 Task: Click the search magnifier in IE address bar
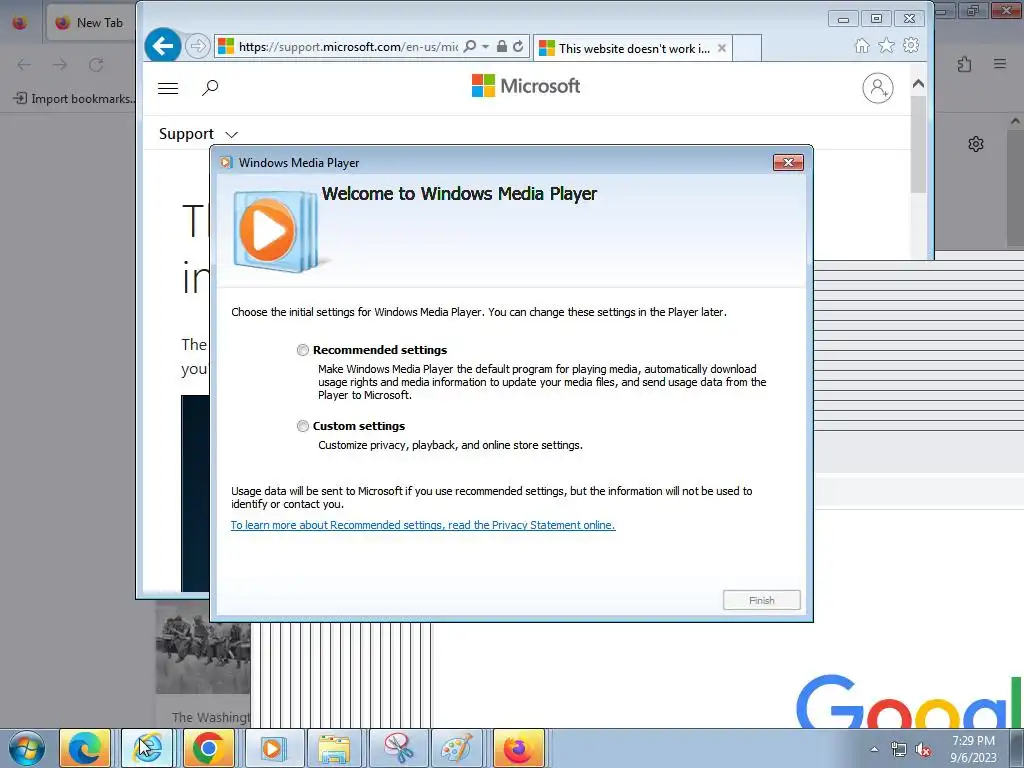[470, 46]
